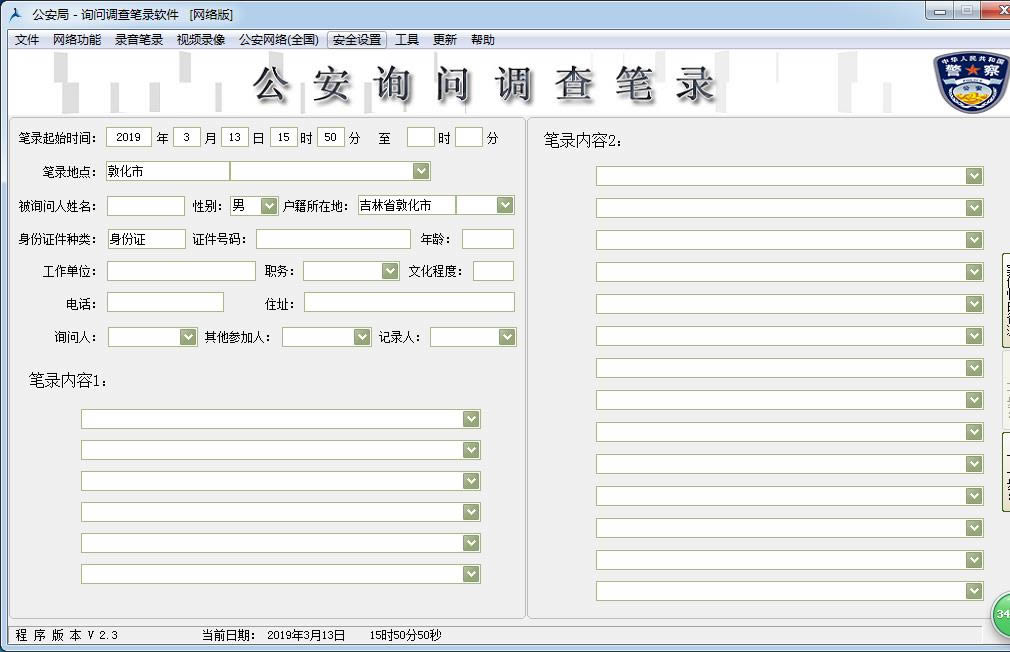Click the 安全设置 menu item

(357, 40)
